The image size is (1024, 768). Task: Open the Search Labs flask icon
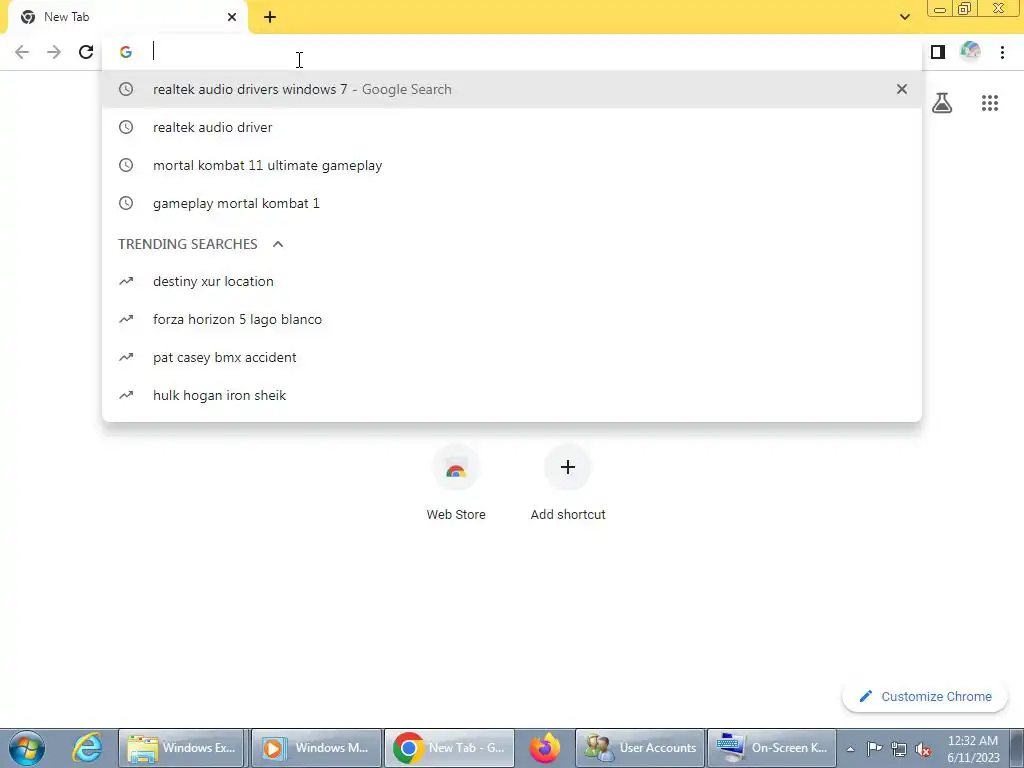click(x=942, y=103)
